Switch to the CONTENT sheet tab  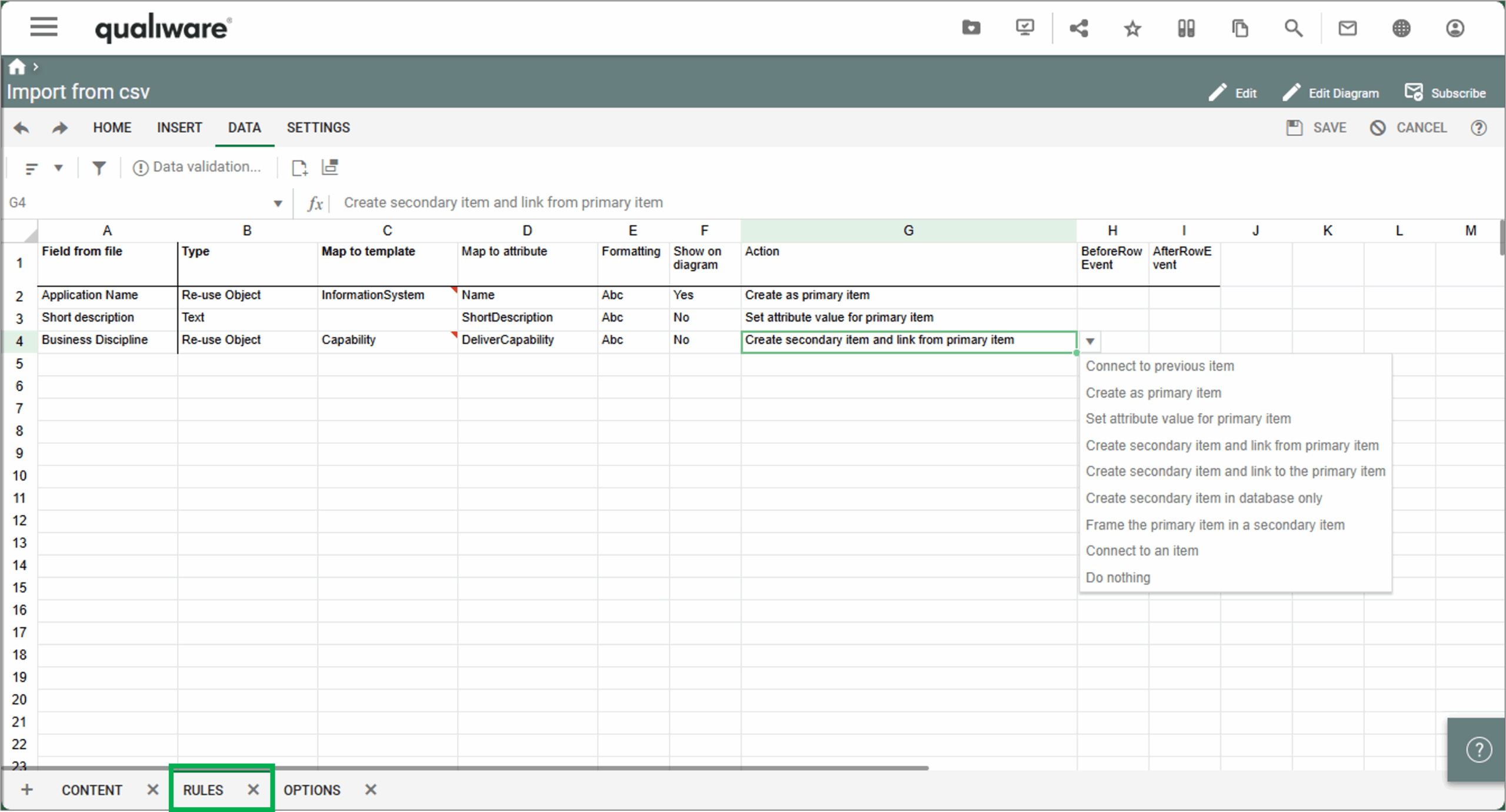point(92,790)
